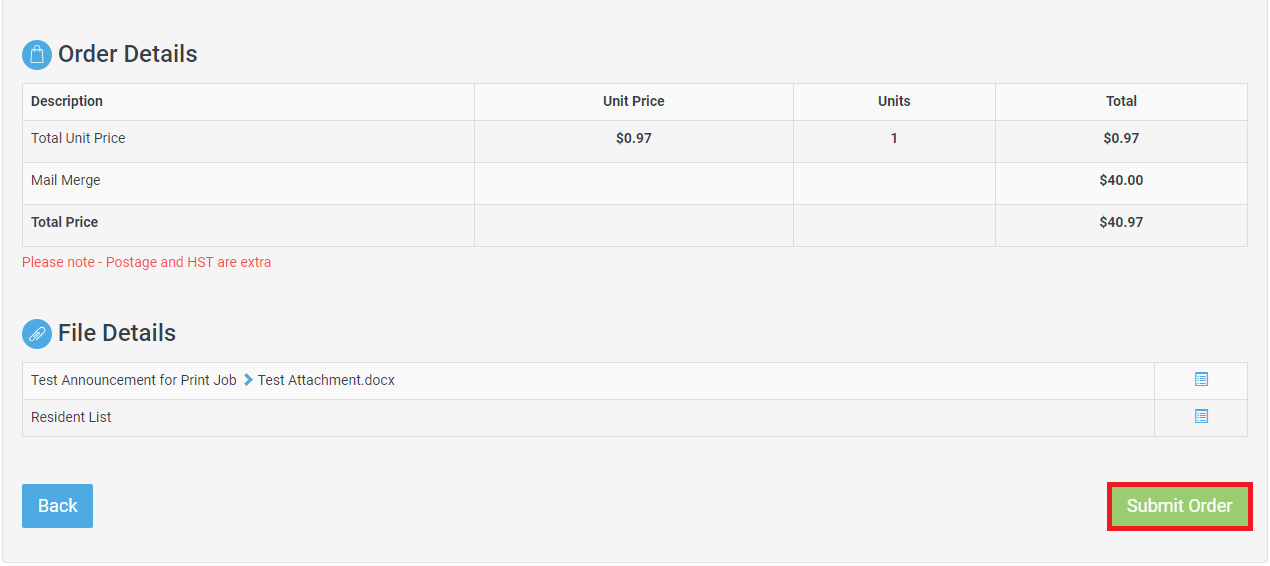The width and height of the screenshot is (1270, 566).
Task: Click the Unit Price column header
Action: pos(634,101)
